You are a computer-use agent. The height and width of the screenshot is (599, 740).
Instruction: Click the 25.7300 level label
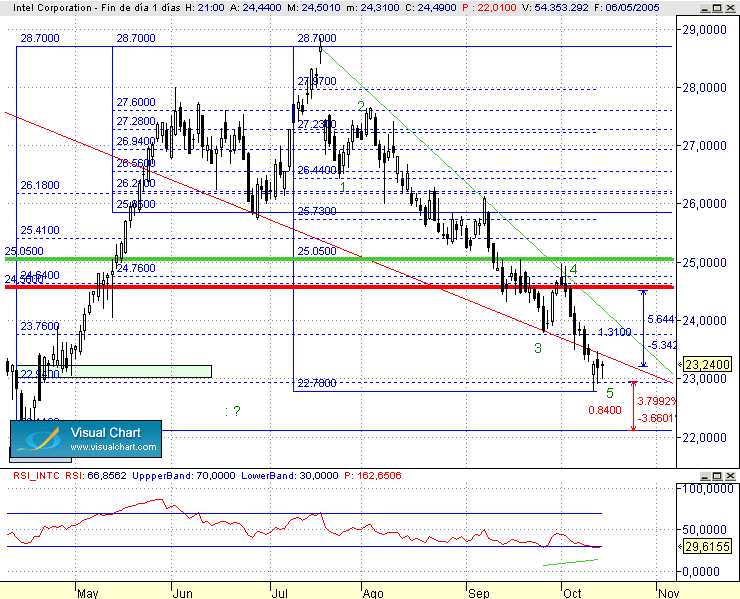pyautogui.click(x=317, y=211)
